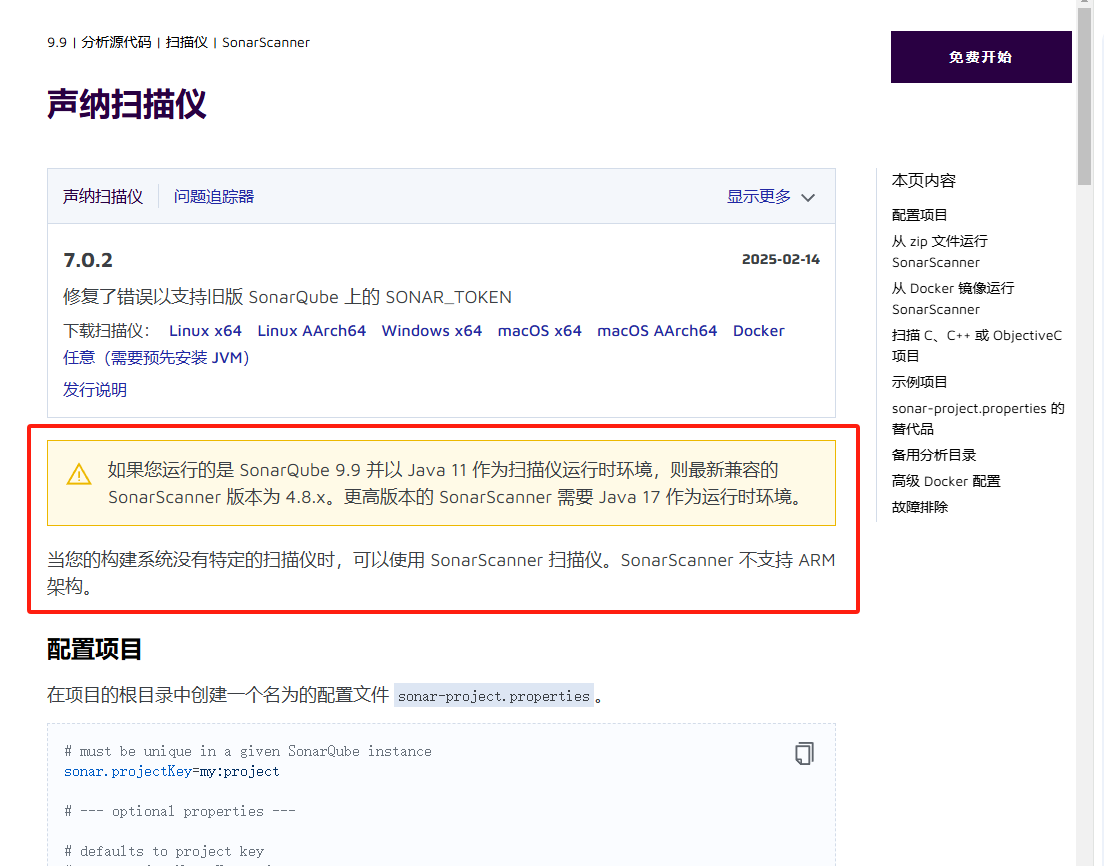
Task: Expand the 显示更多 chevron
Action: click(x=808, y=198)
